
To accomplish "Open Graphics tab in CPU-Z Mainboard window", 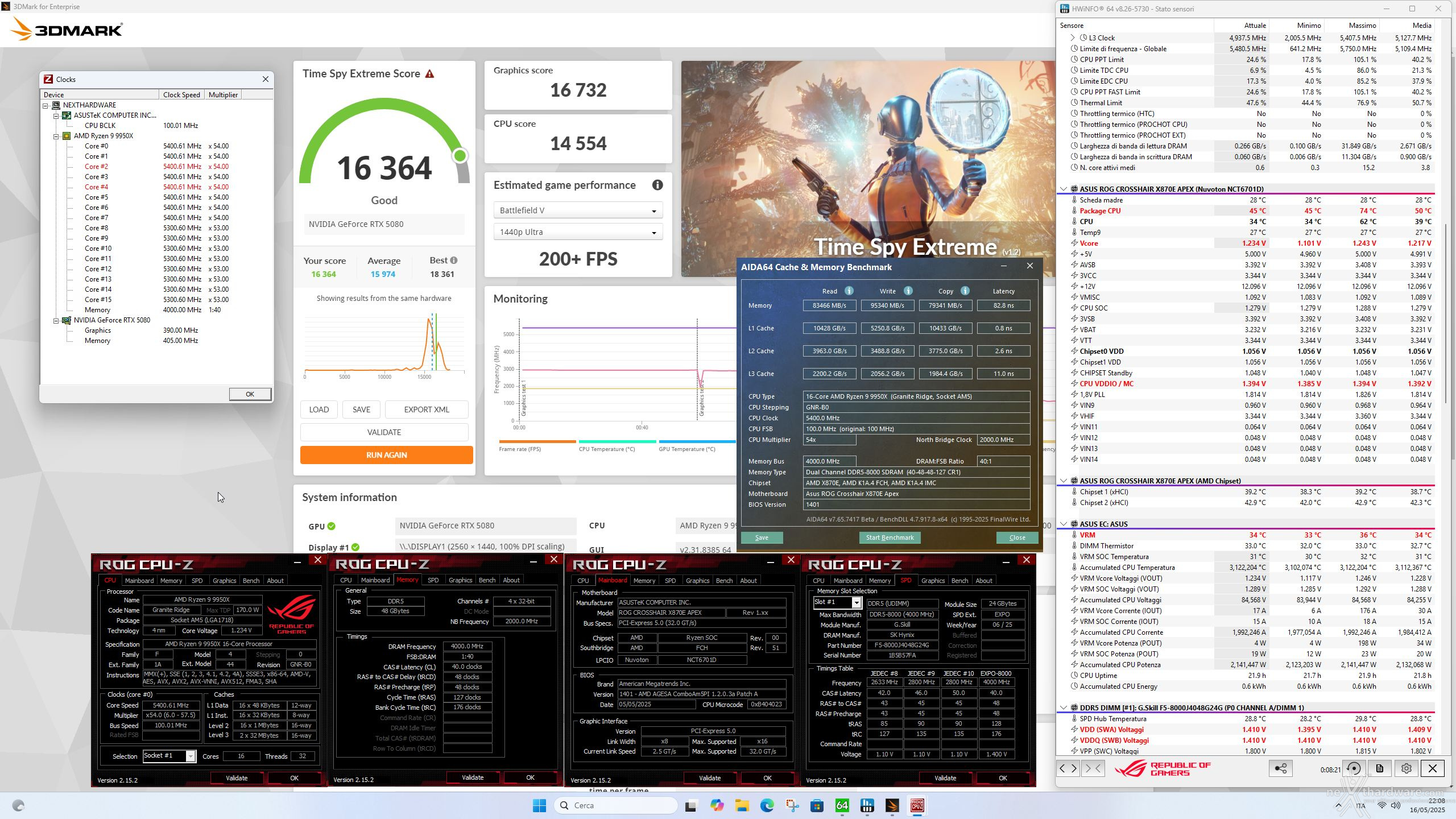I will (697, 581).
